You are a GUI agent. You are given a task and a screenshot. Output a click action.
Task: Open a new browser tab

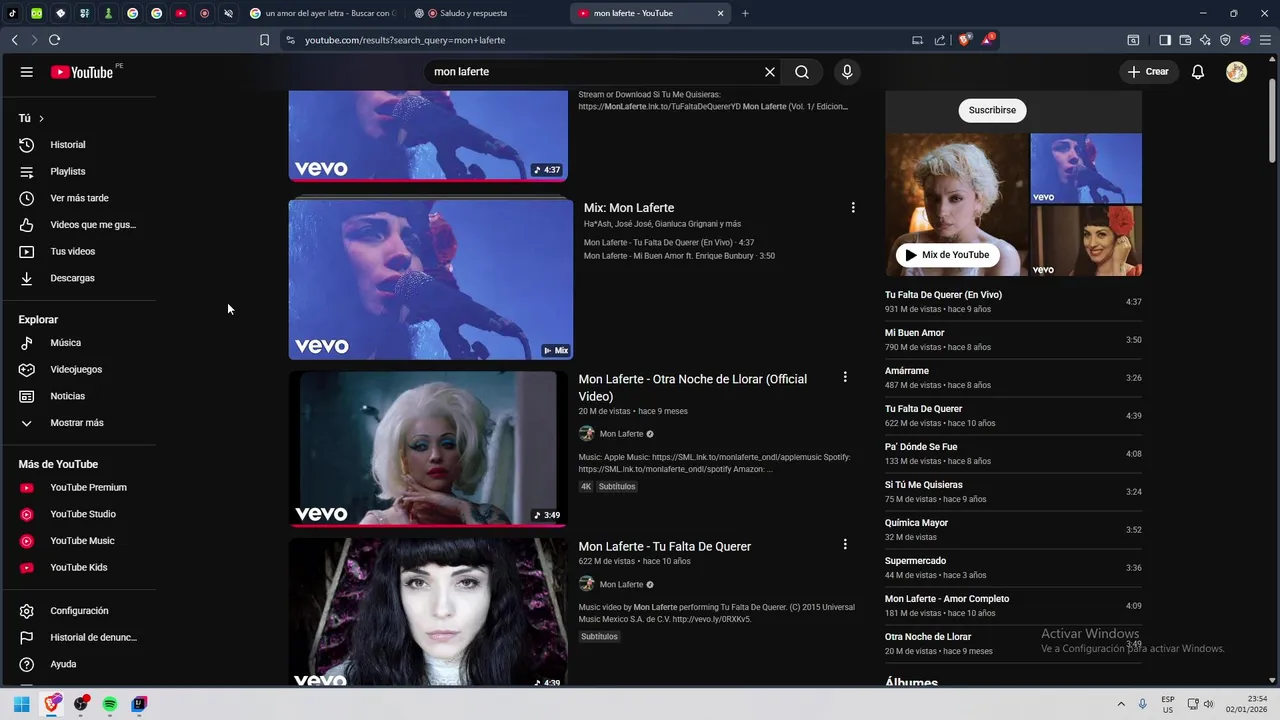745,13
